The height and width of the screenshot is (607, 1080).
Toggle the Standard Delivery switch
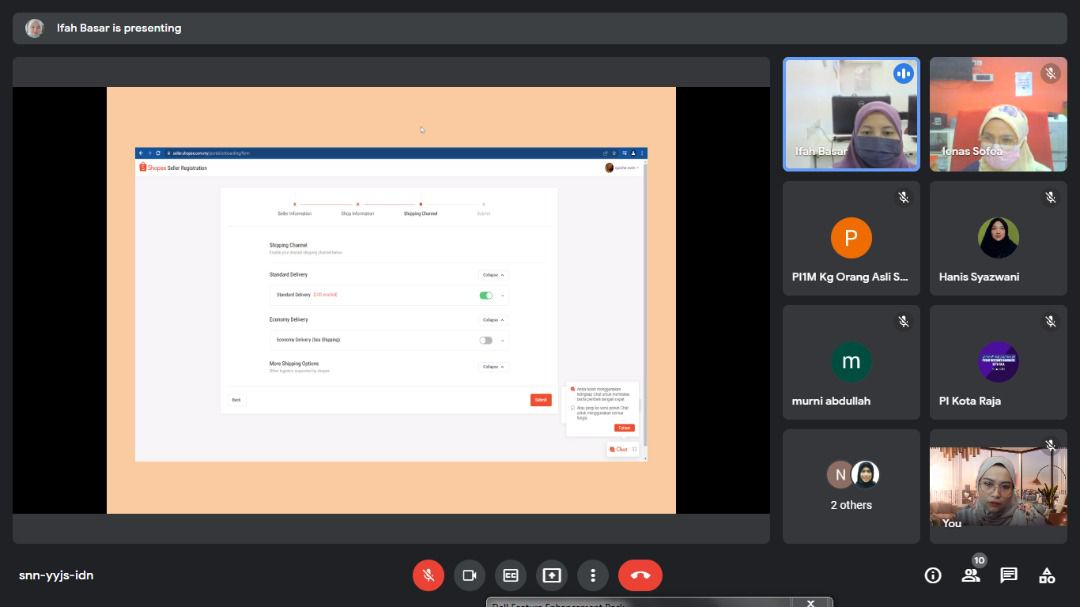[x=486, y=295]
